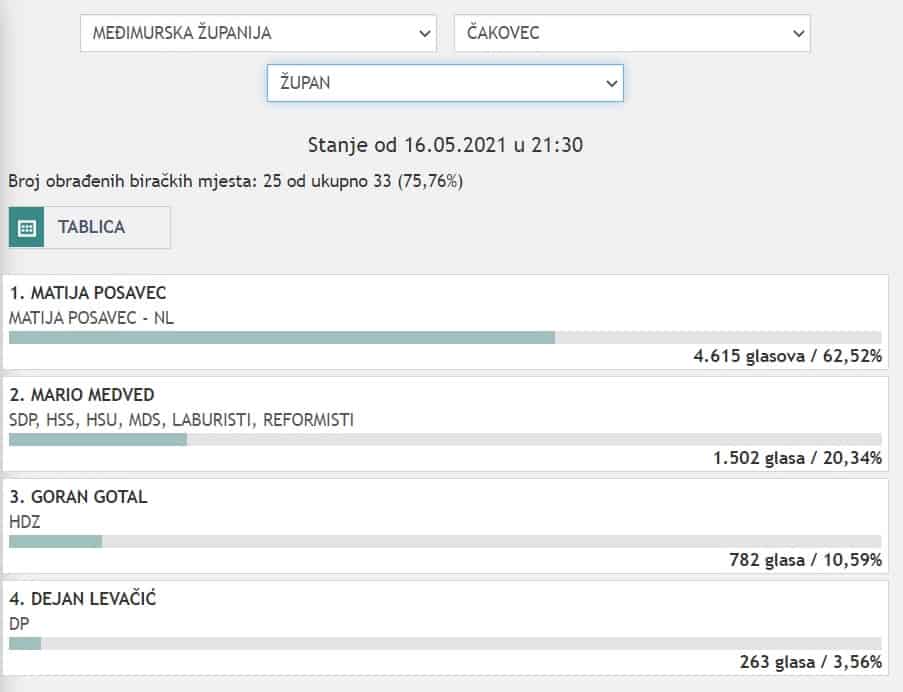Click the Dejan Levačić candidate heading
Viewport: 903px width, 692px height.
click(83, 599)
